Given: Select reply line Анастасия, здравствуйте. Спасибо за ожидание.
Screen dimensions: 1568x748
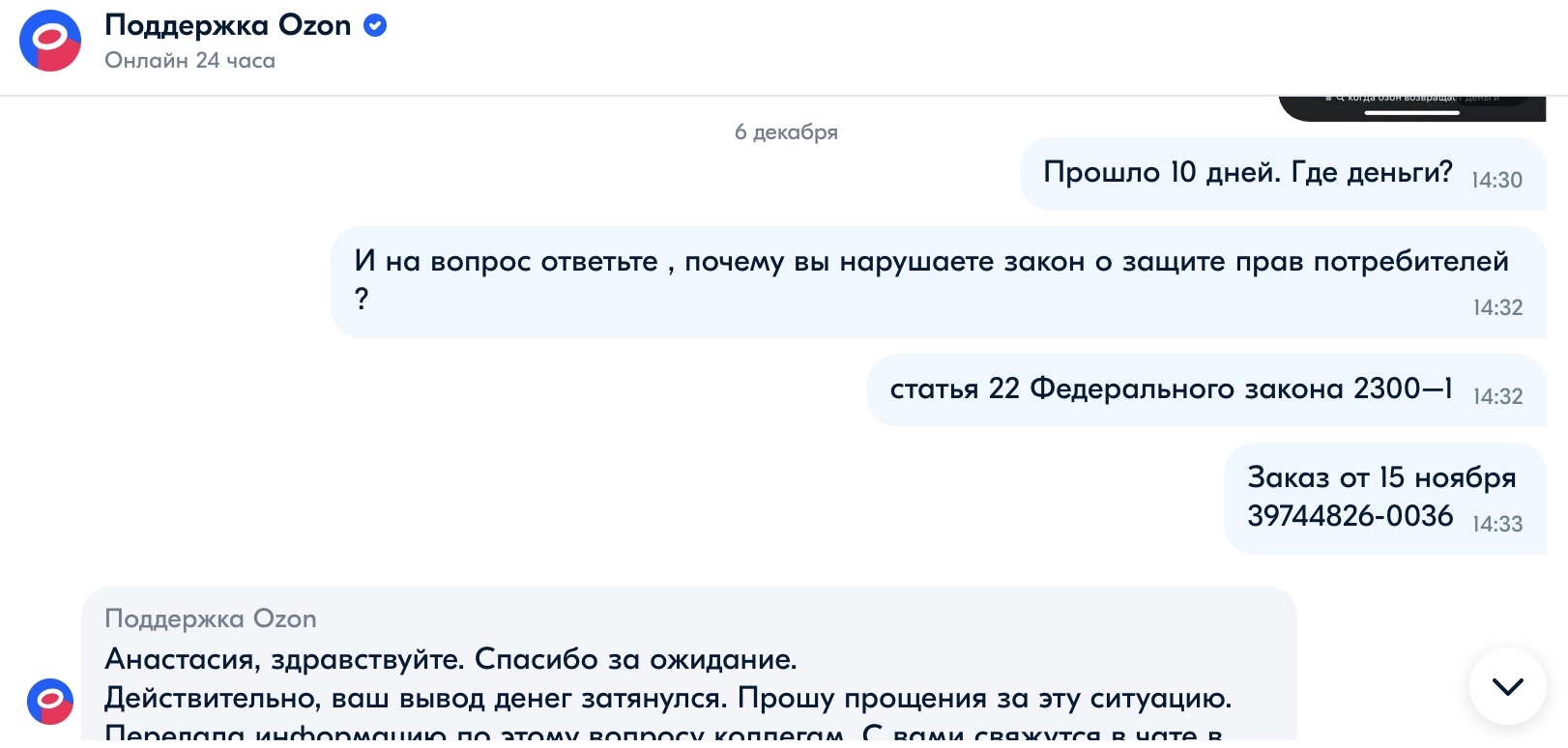Looking at the screenshot, I should click(x=450, y=659).
